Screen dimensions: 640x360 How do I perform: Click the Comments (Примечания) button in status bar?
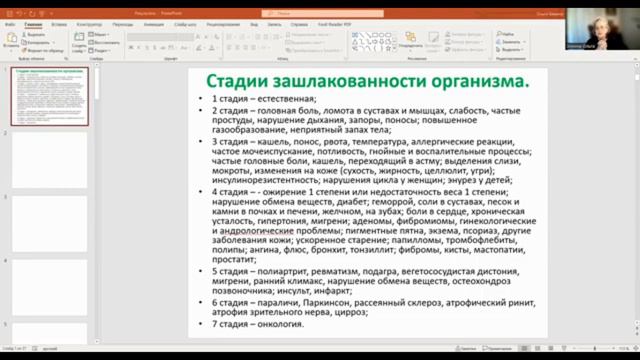pyautogui.click(x=497, y=349)
